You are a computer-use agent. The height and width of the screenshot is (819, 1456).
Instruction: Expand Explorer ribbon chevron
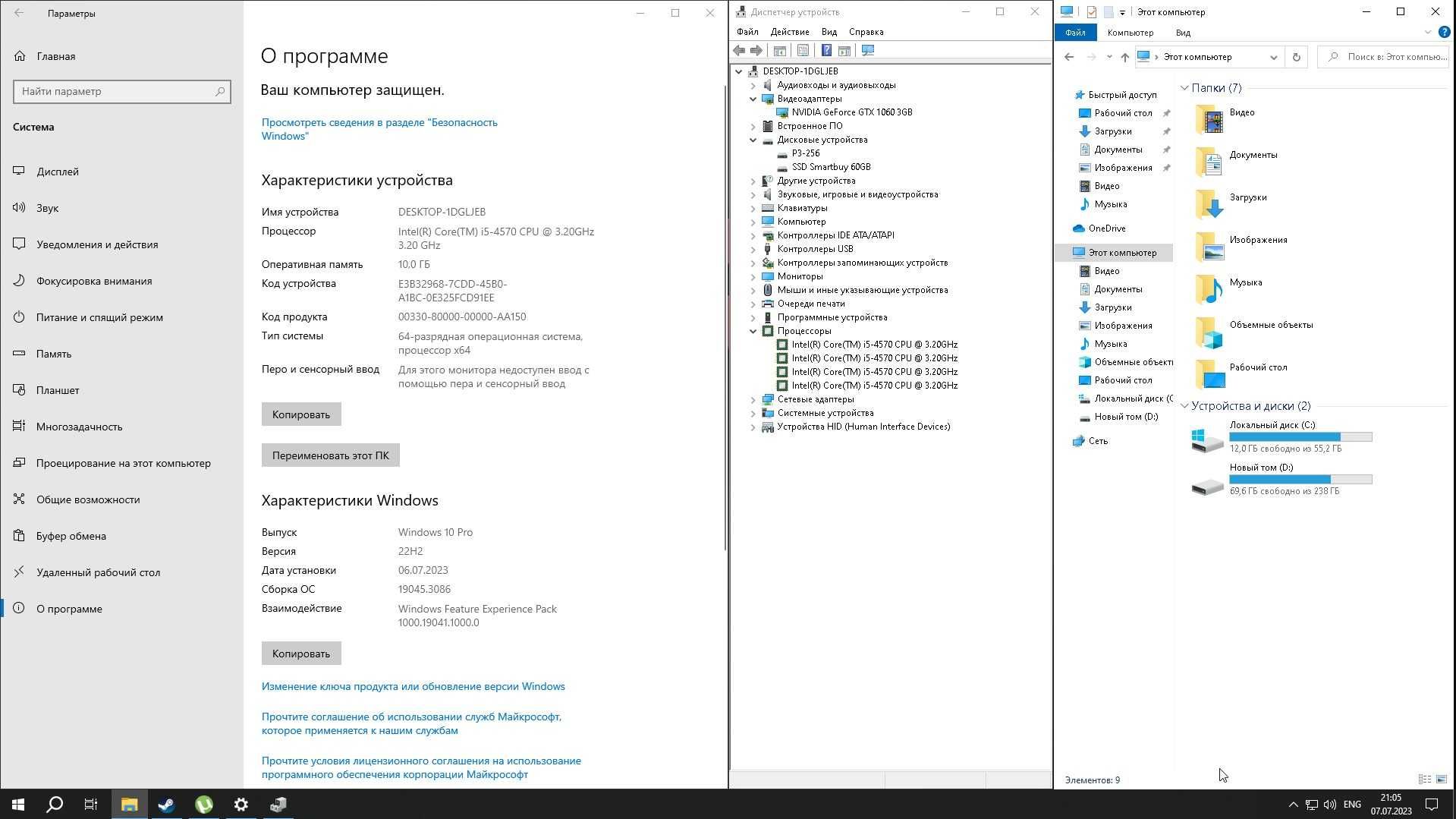1427,33
